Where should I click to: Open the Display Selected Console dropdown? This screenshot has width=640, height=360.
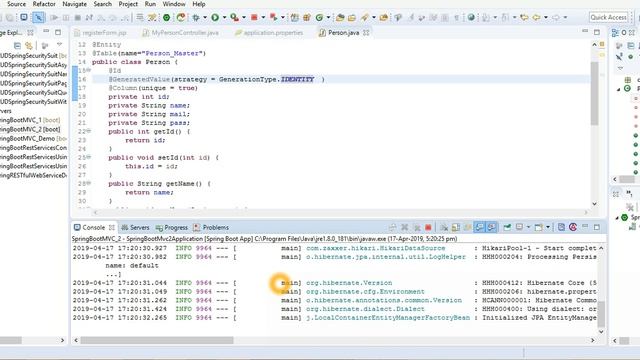528,227
